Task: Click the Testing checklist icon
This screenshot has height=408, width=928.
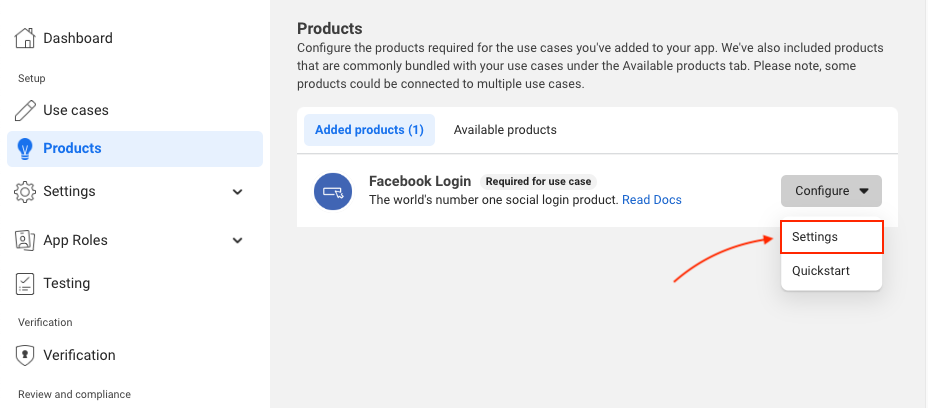Action: [25, 283]
